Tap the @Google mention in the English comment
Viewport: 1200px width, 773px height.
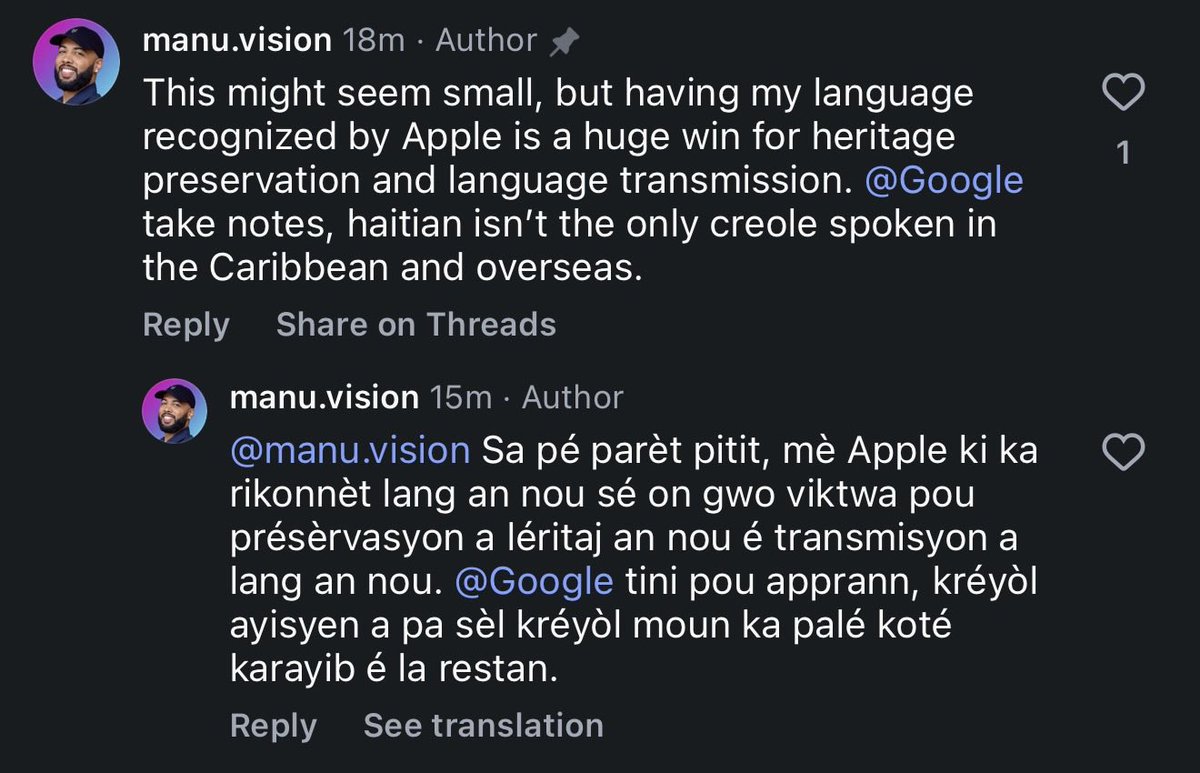point(948,180)
